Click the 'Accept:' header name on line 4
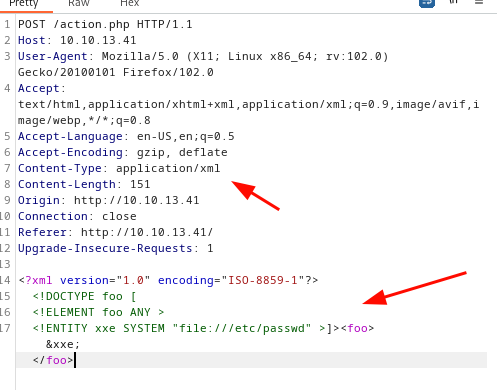This screenshot has width=497, height=390. pyautogui.click(x=42, y=88)
